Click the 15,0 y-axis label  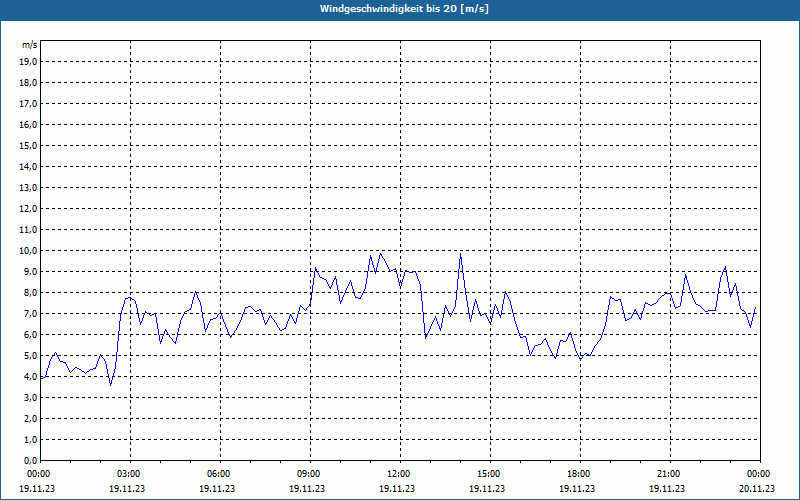click(29, 145)
